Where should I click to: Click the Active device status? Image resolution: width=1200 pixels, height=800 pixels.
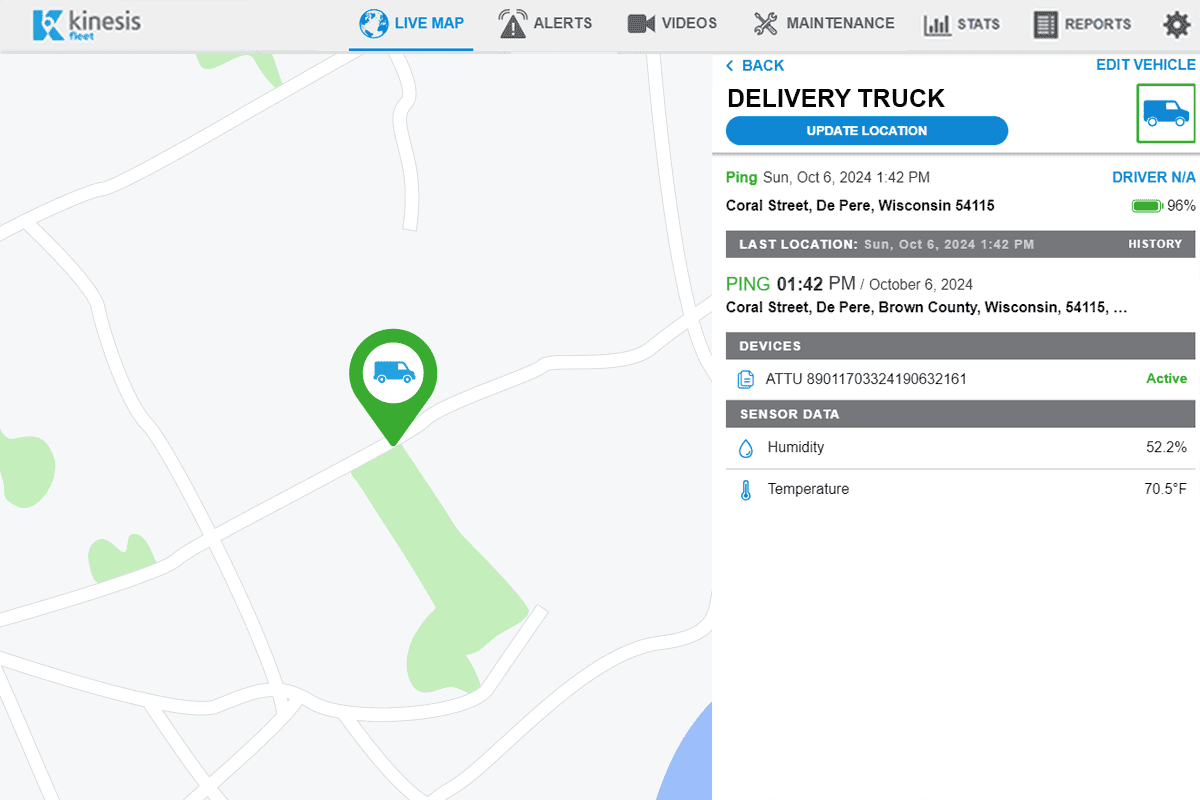[1166, 379]
